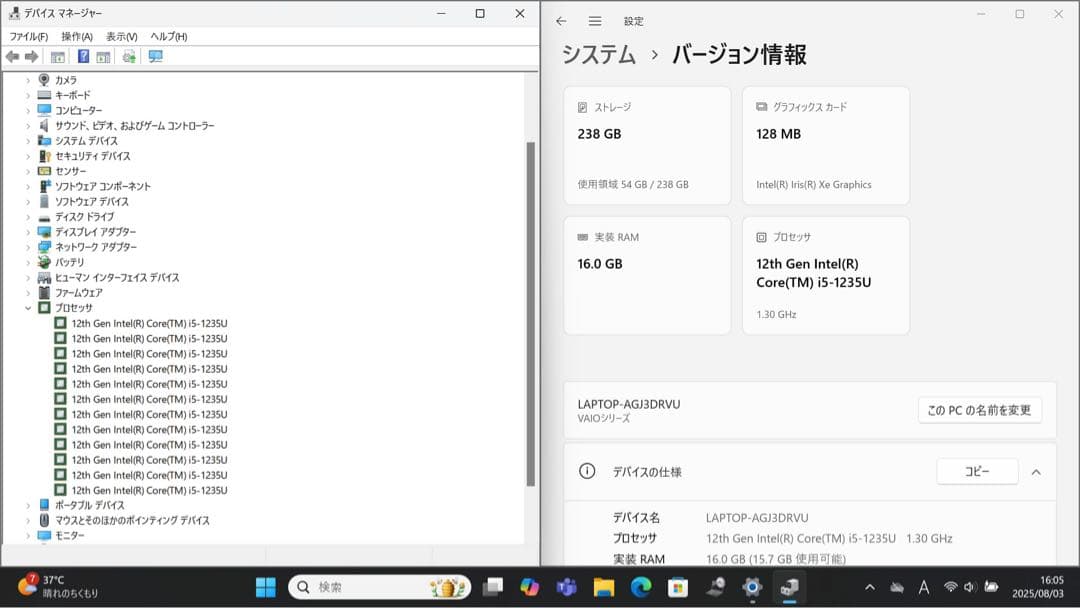The height and width of the screenshot is (608, 1080).
Task: Collapse the プロセッサ node arrow
Action: tap(28, 308)
